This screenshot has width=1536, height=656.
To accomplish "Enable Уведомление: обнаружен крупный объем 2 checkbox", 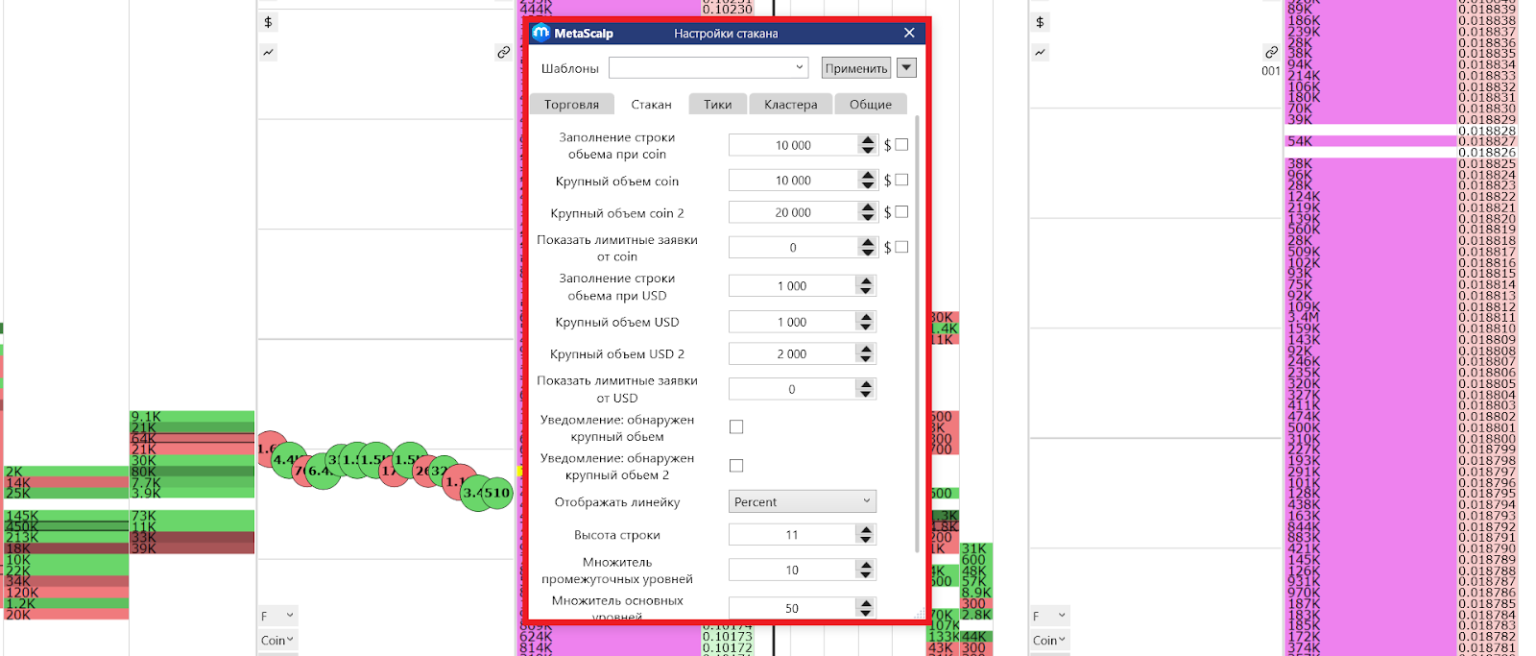I will (x=737, y=465).
